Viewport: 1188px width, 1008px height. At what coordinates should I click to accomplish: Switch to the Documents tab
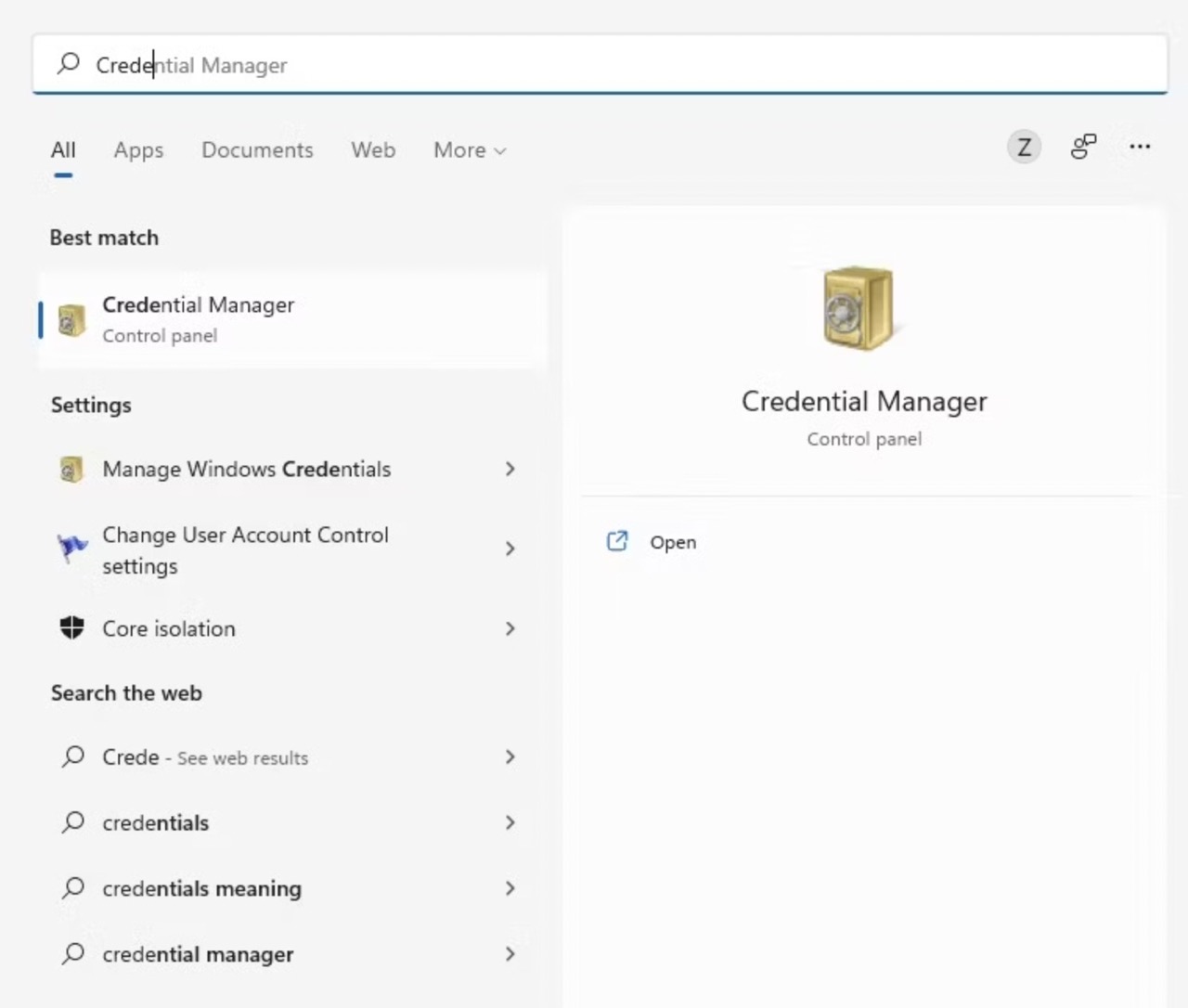point(257,149)
